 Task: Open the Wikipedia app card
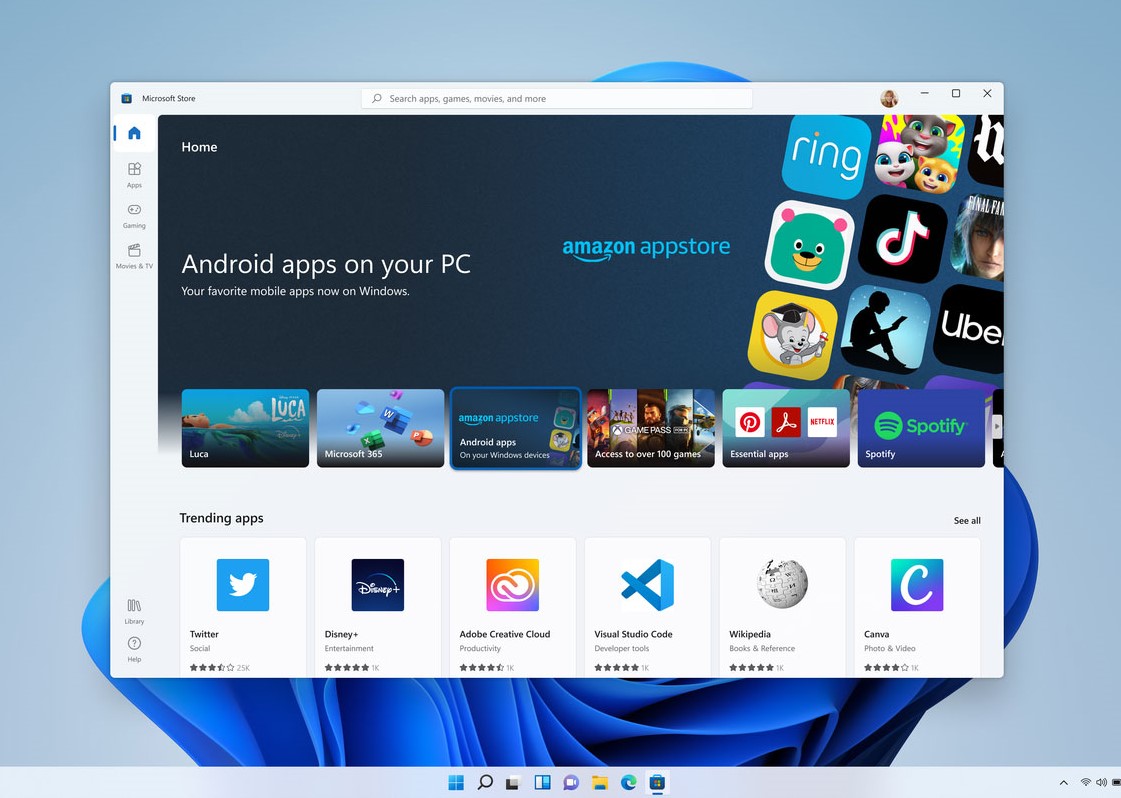[782, 607]
